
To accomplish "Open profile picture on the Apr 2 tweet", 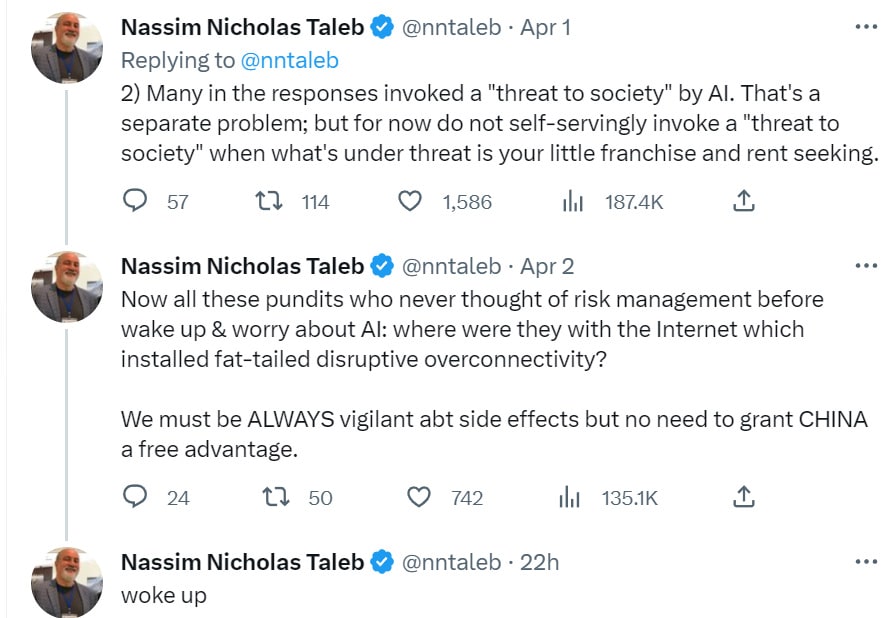I will tap(67, 286).
